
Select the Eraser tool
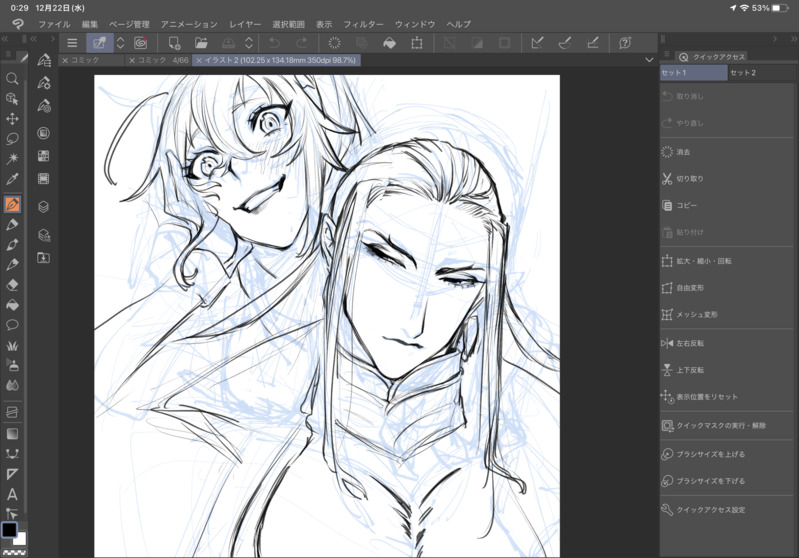coord(12,285)
